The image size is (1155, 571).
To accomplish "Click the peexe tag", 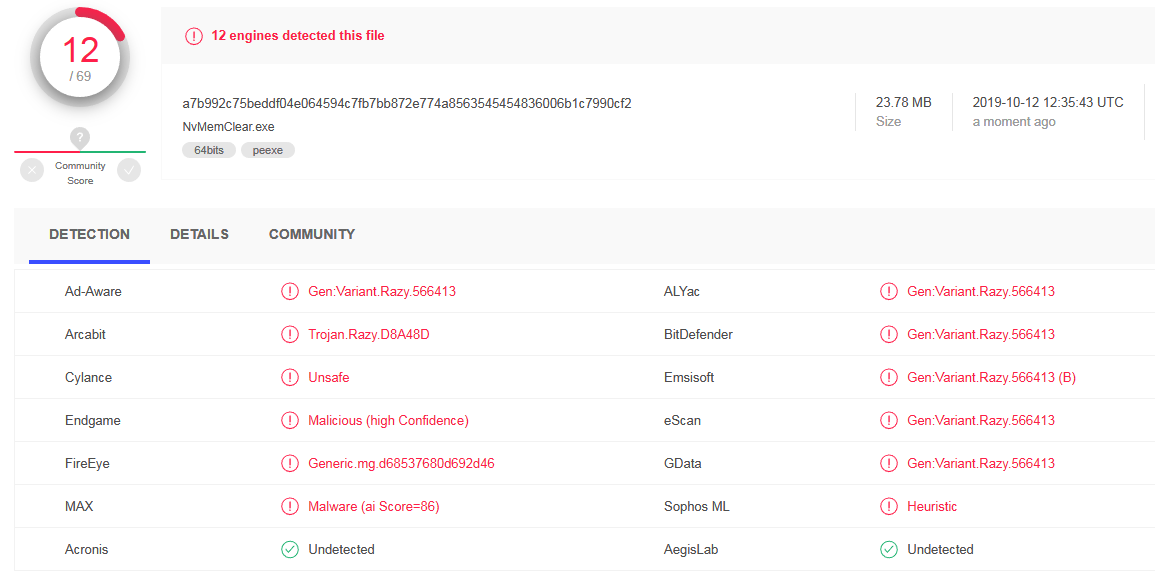I will tap(267, 150).
